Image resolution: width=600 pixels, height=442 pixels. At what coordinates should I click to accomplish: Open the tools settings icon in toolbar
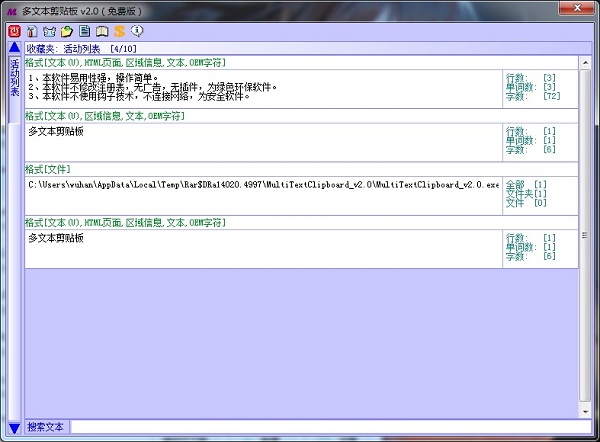[x=32, y=31]
